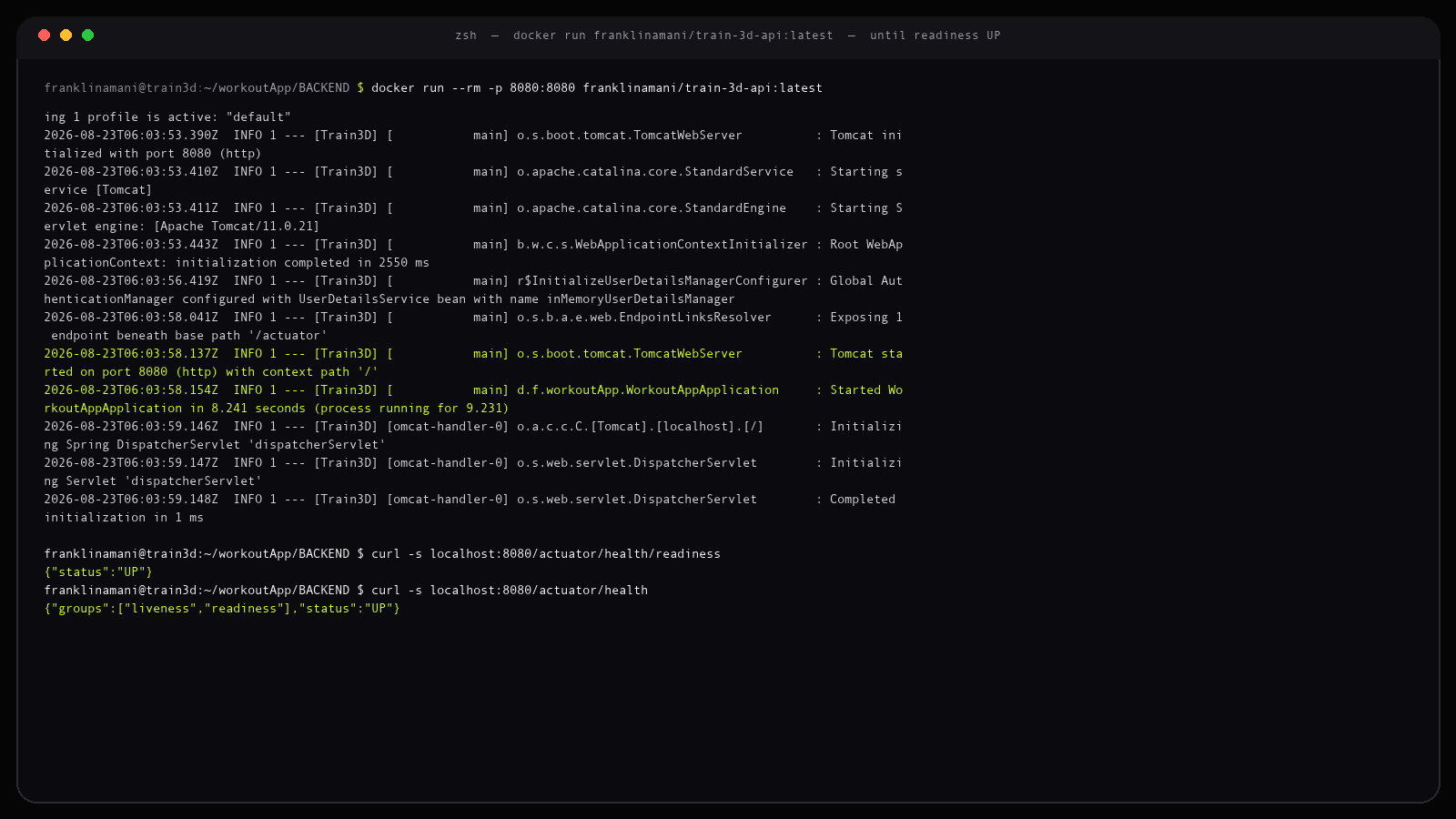1456x819 pixels.
Task: Click ': Completed' message on 59.148Z line
Action: click(855, 500)
